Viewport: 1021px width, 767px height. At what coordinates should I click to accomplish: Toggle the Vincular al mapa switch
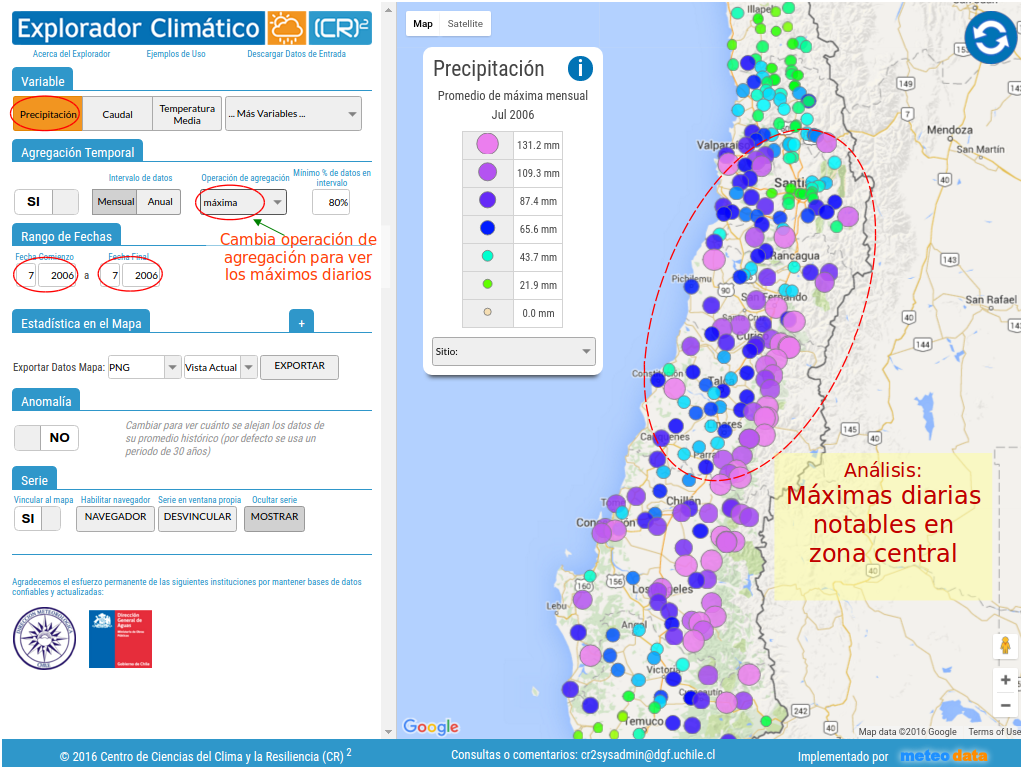(x=37, y=518)
